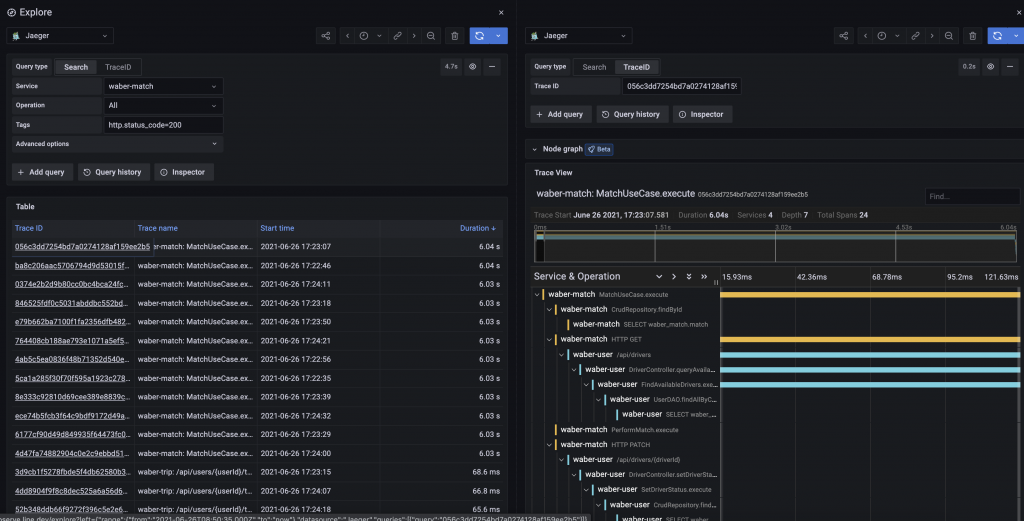Click share icon in left pane toolbar

click(326, 36)
